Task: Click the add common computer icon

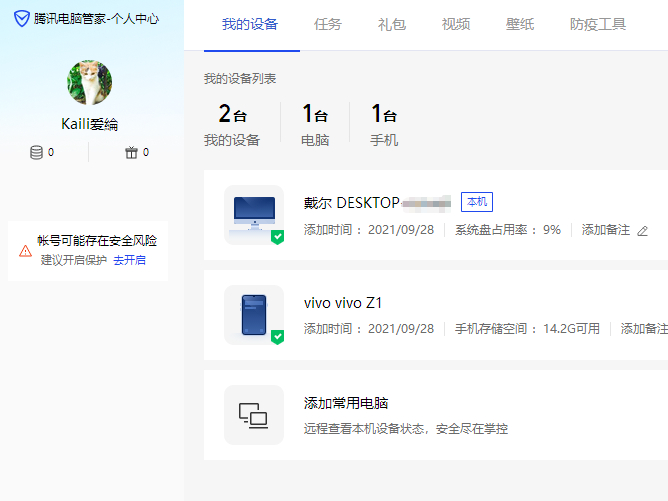Action: pyautogui.click(x=254, y=415)
